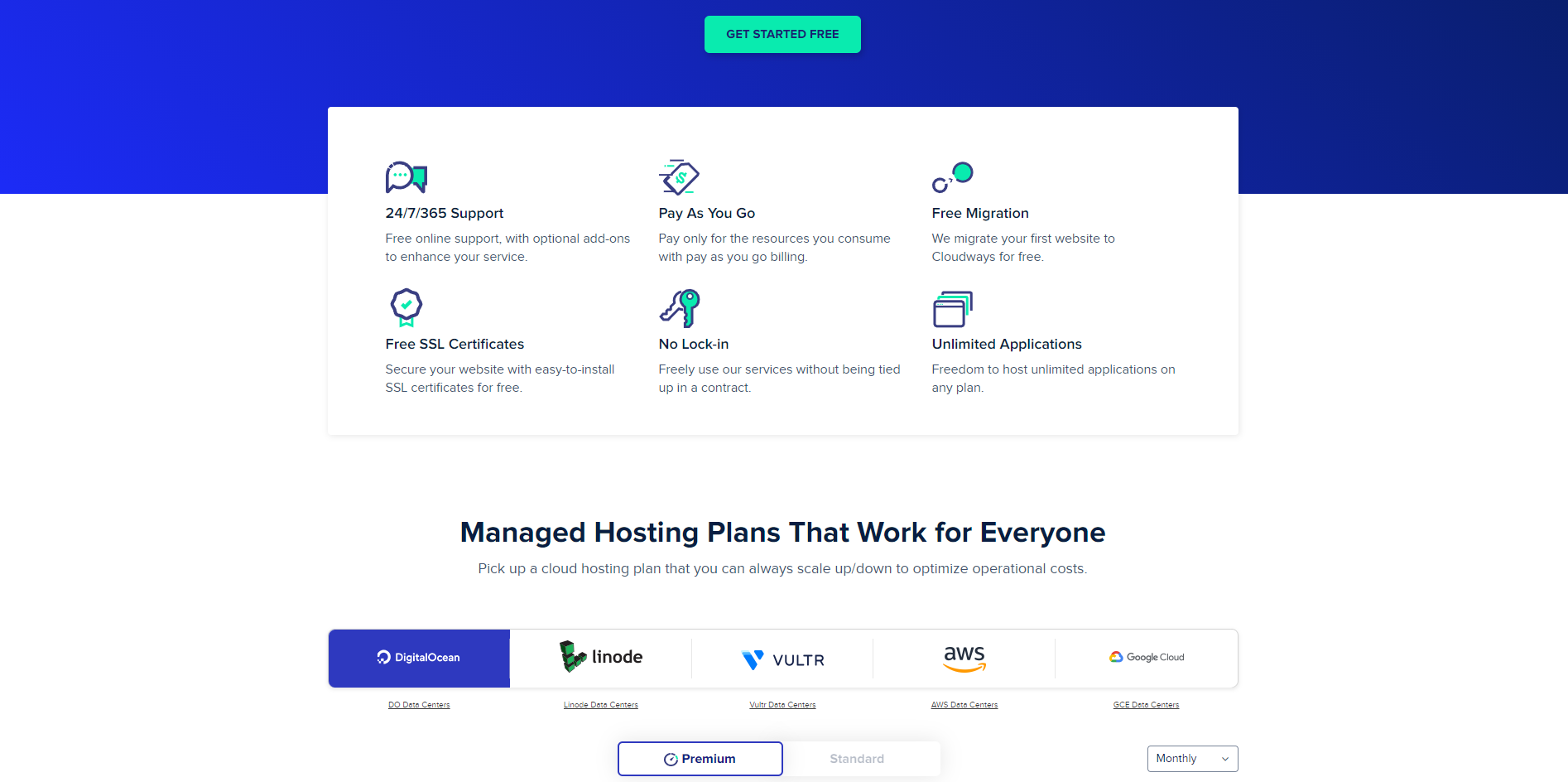Image resolution: width=1568 pixels, height=782 pixels.
Task: Click the Free SSL Certificates badge icon
Action: 406,307
